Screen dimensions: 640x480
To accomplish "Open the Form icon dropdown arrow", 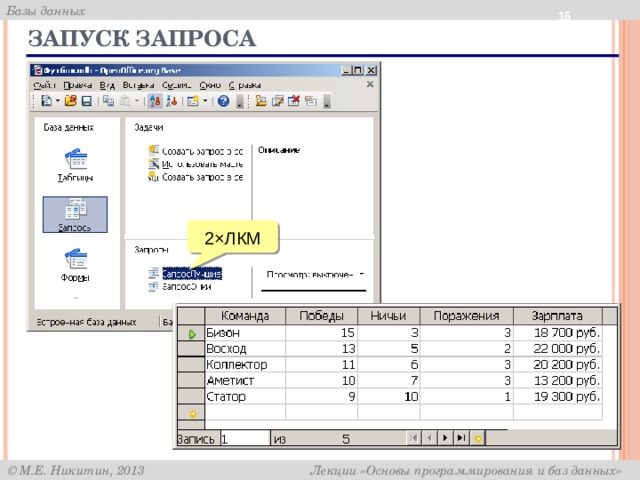I will [205, 101].
